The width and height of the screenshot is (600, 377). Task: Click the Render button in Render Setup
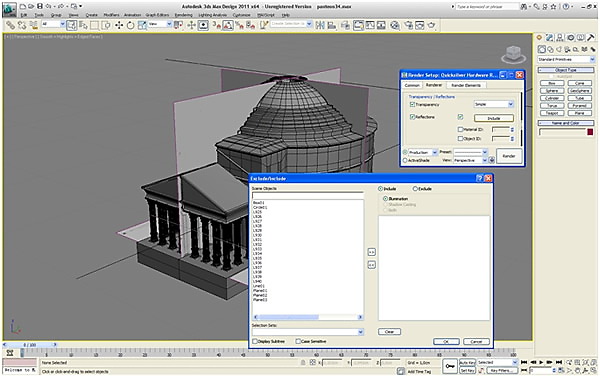[x=509, y=156]
